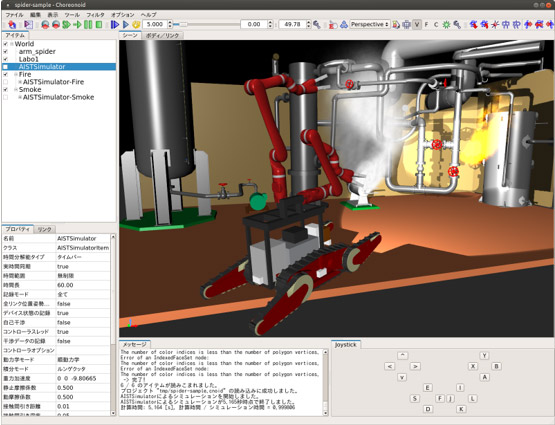Click the green stop simulation square icon

99,24
